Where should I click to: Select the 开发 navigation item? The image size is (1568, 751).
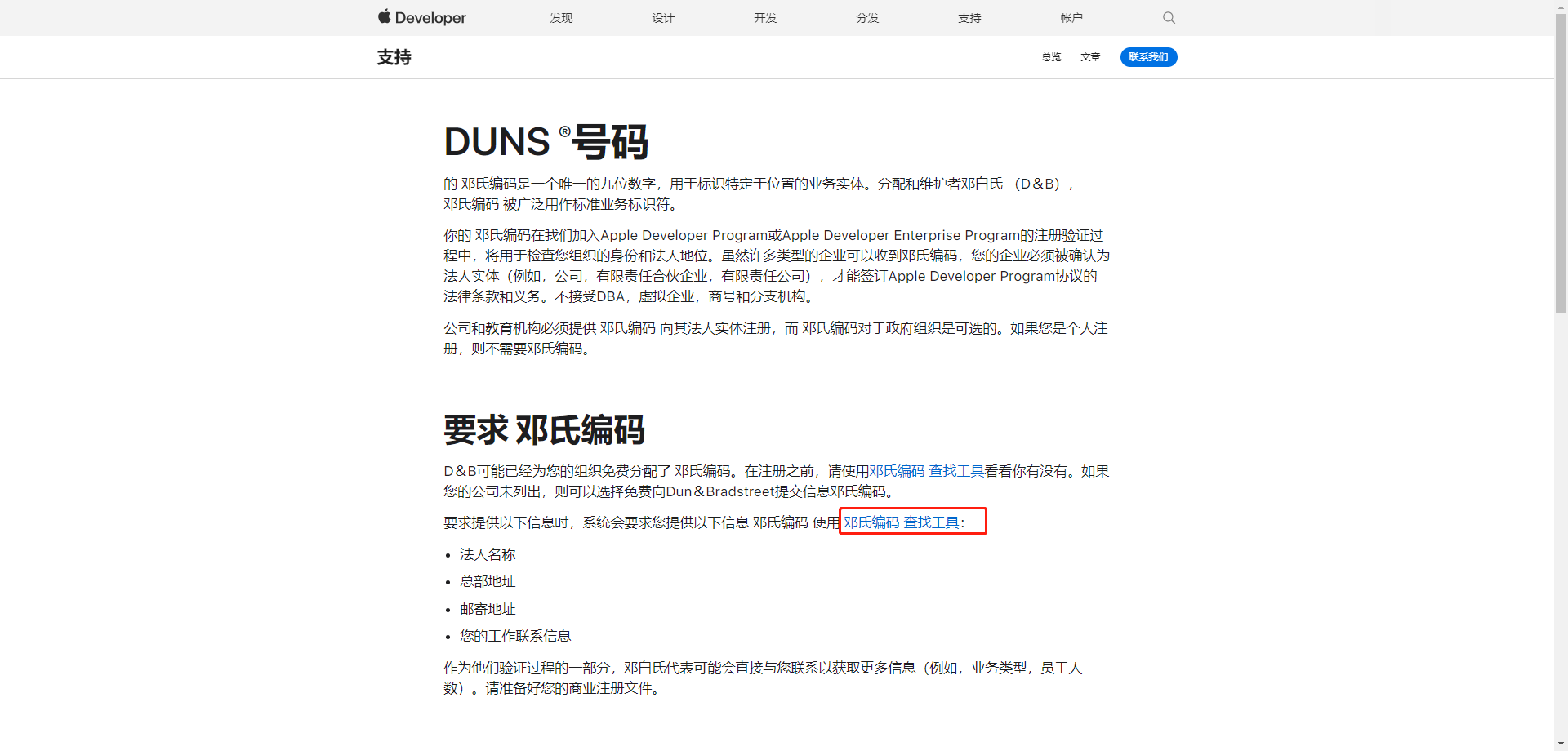pyautogui.click(x=765, y=18)
